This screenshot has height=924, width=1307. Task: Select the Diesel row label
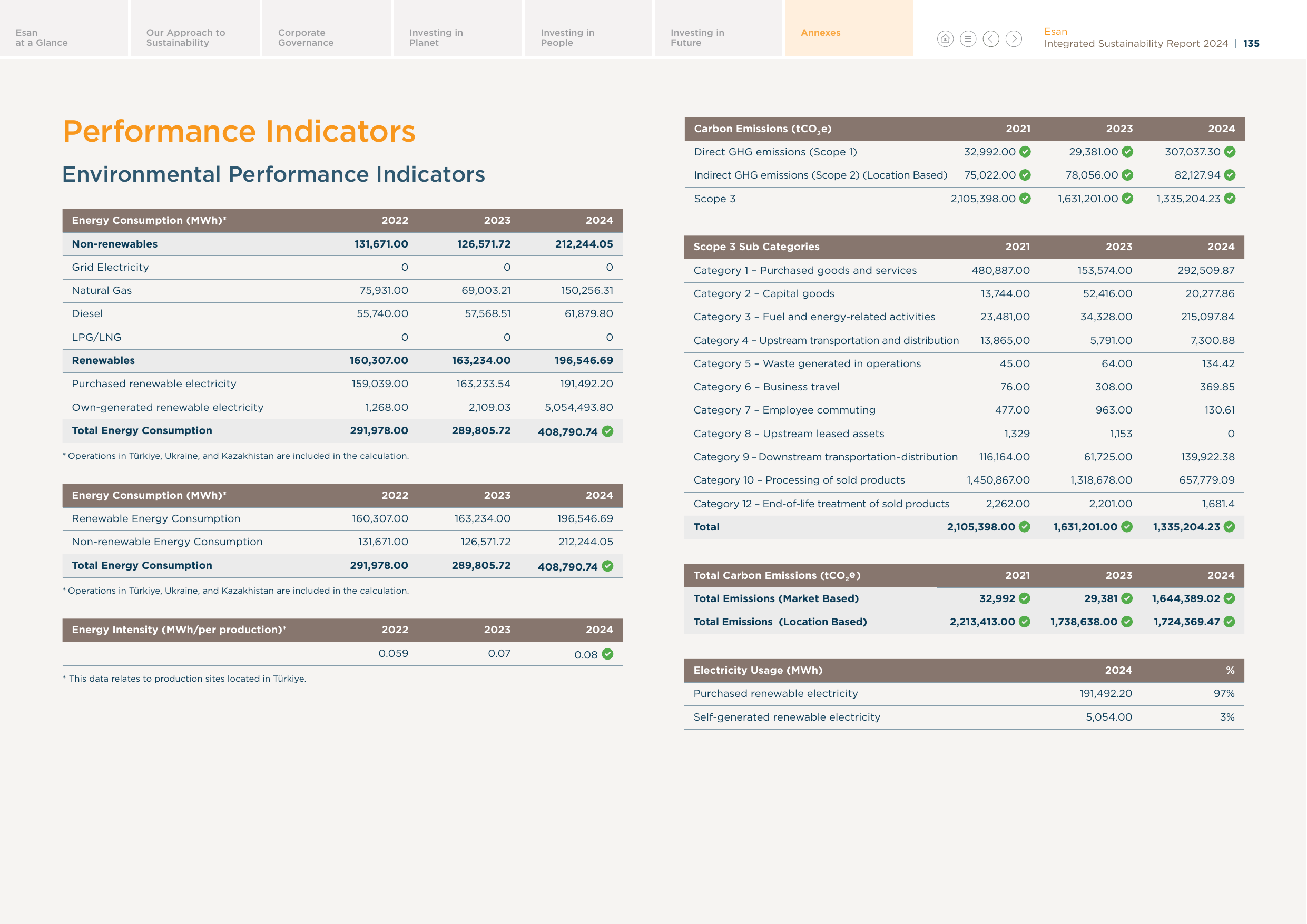pyautogui.click(x=87, y=313)
